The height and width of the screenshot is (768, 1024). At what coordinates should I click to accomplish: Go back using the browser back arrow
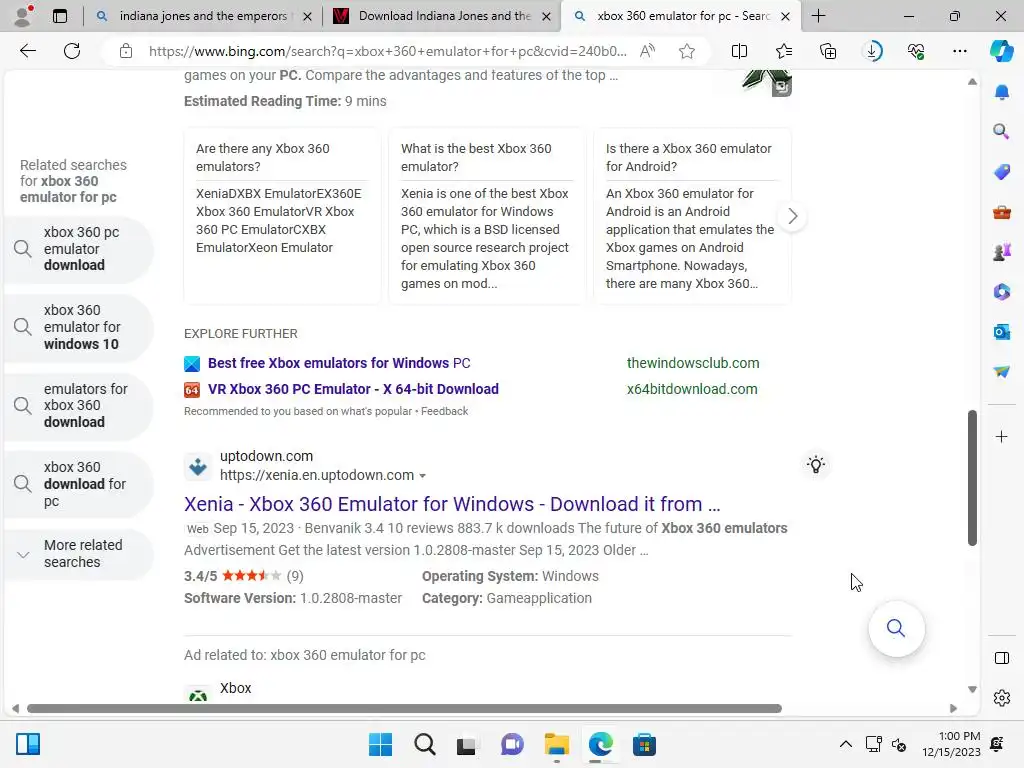(x=27, y=51)
